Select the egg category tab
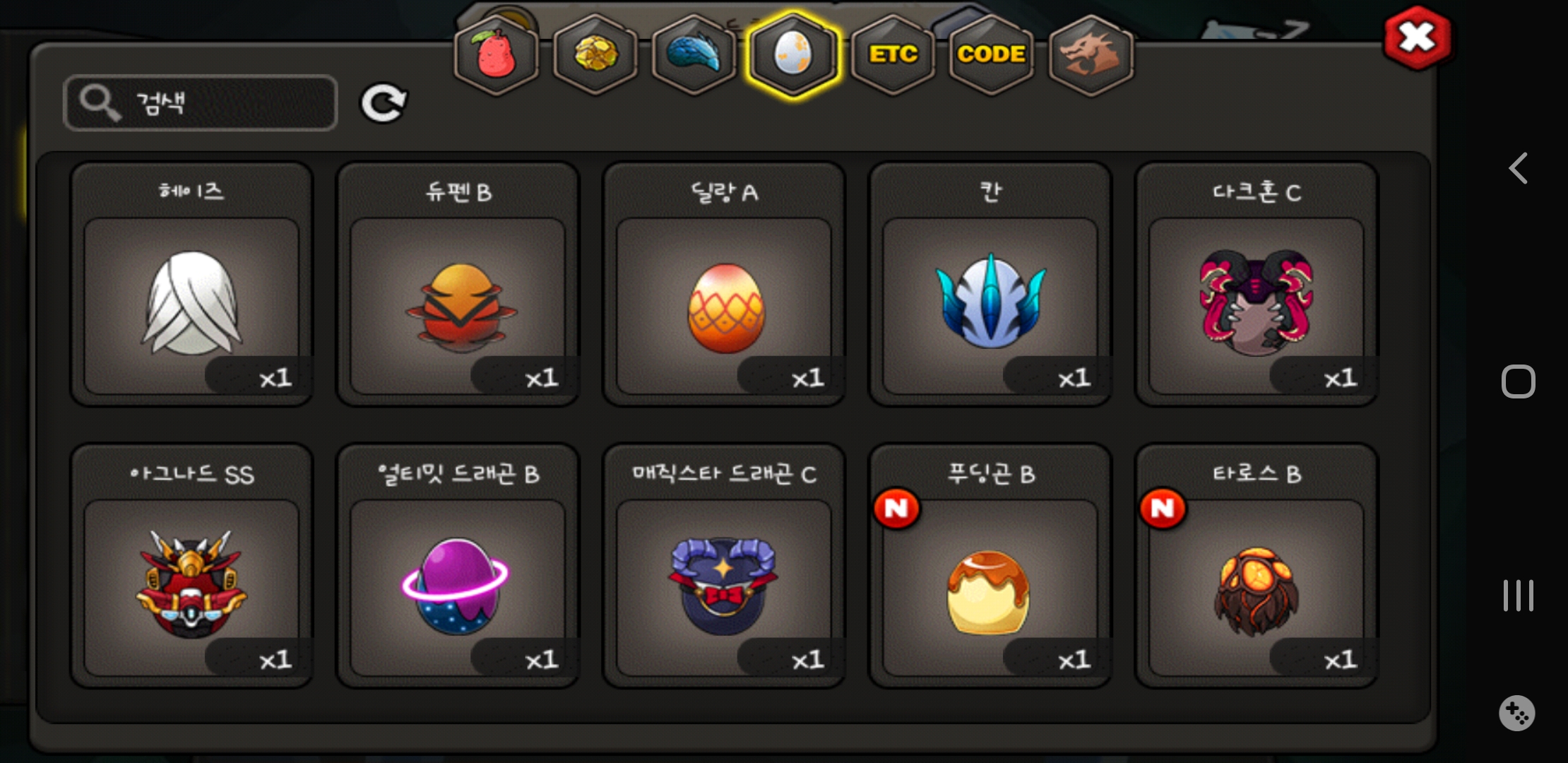Viewport: 1568px width, 763px height. [x=793, y=54]
